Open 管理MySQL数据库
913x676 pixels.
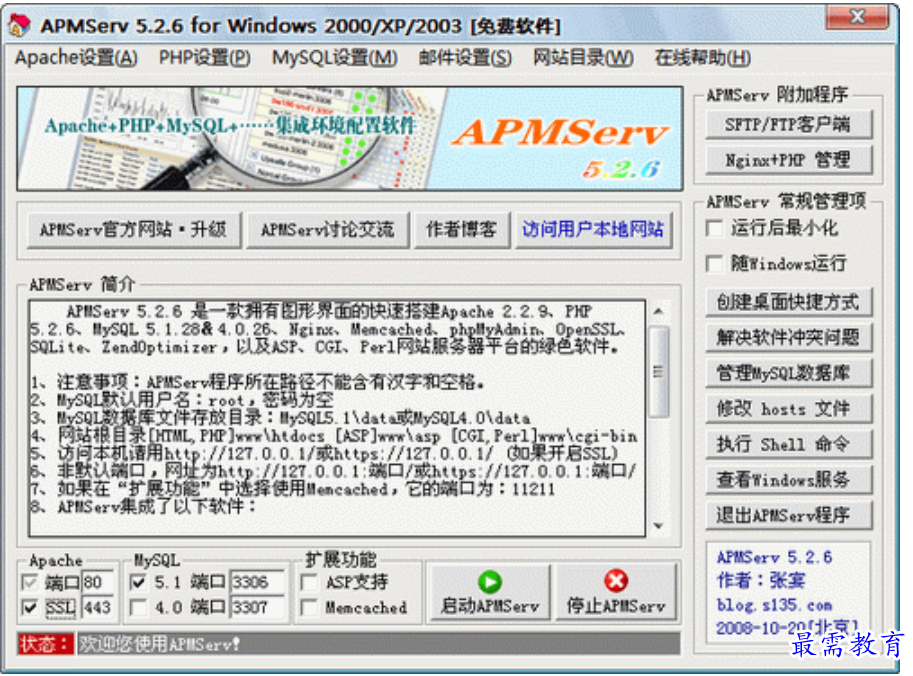[x=788, y=373]
